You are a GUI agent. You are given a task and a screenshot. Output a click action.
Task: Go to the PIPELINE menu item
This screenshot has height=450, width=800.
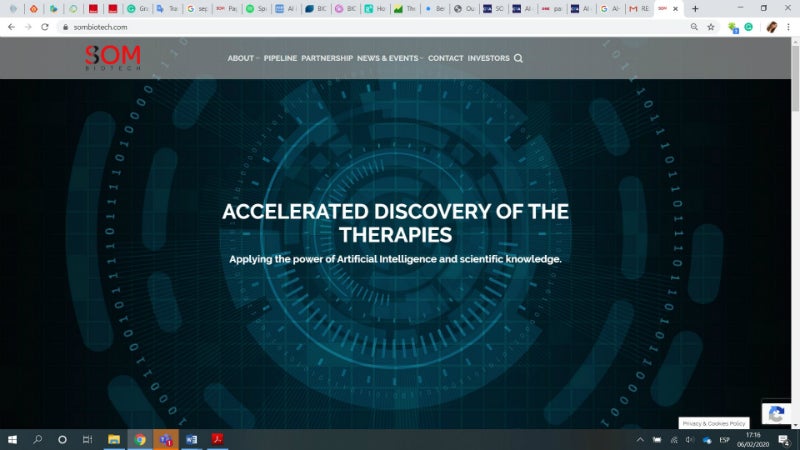click(x=280, y=58)
